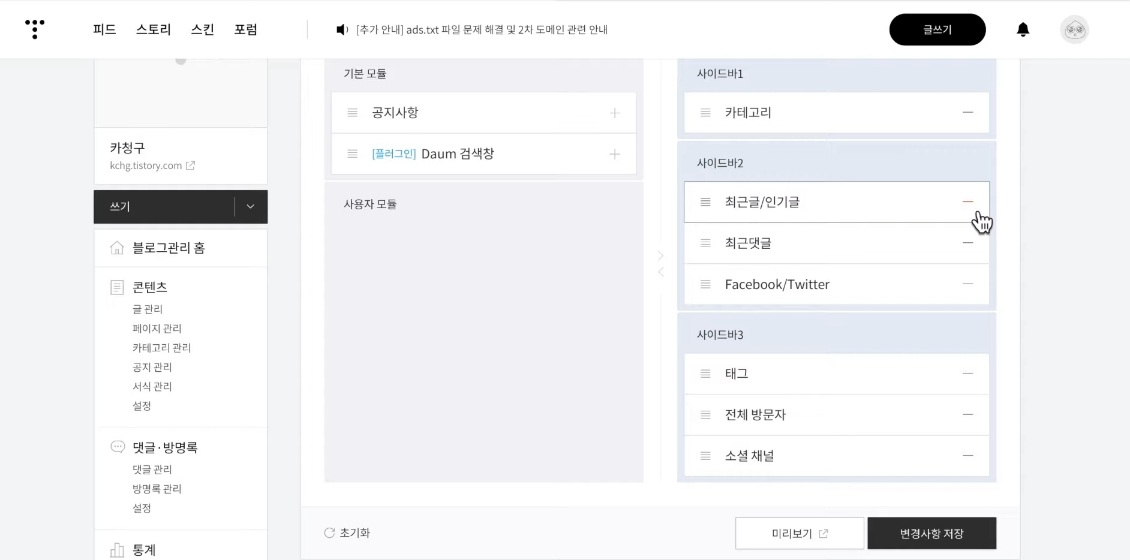Open the 피드 menu

click(x=104, y=30)
